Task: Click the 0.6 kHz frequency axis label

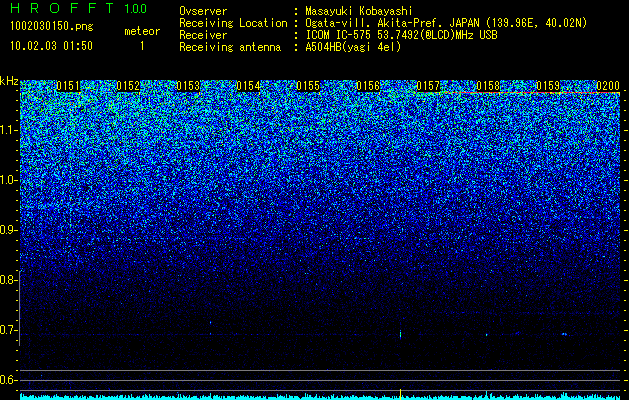Action: [9, 380]
